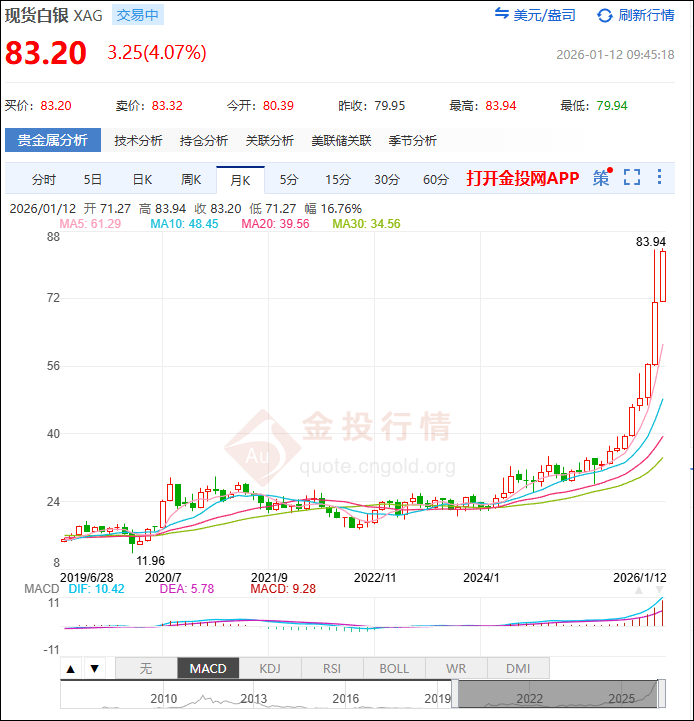Click the 美元/盎司 unit switch icon

[502, 15]
